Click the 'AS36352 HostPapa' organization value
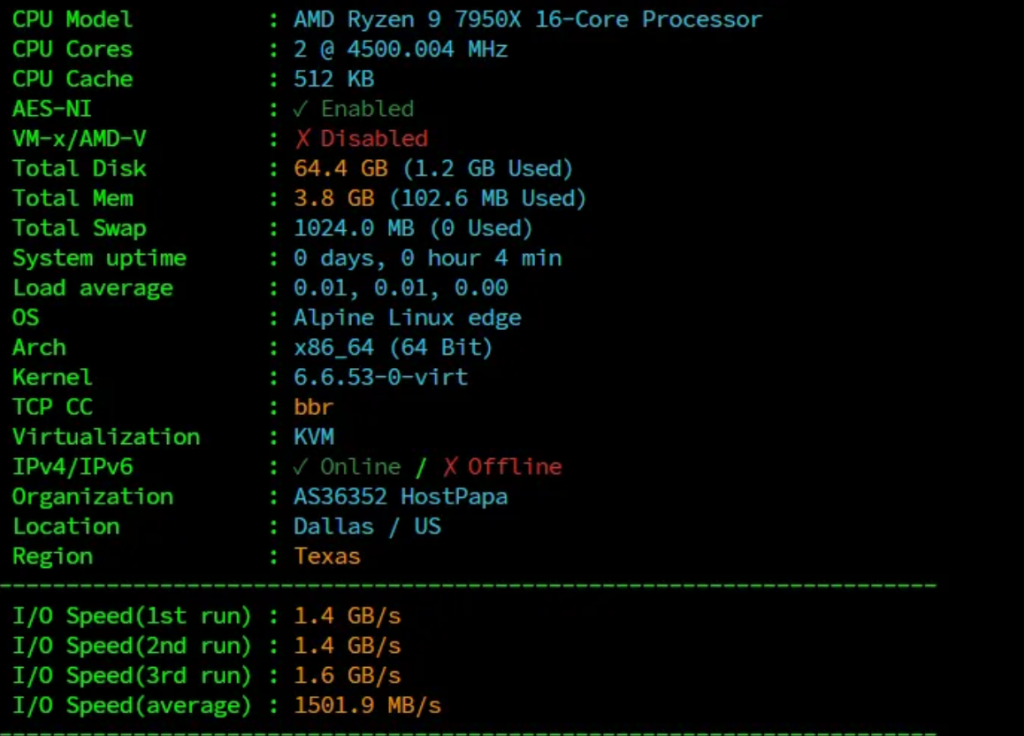Screen dimensions: 1024x736 click(400, 497)
